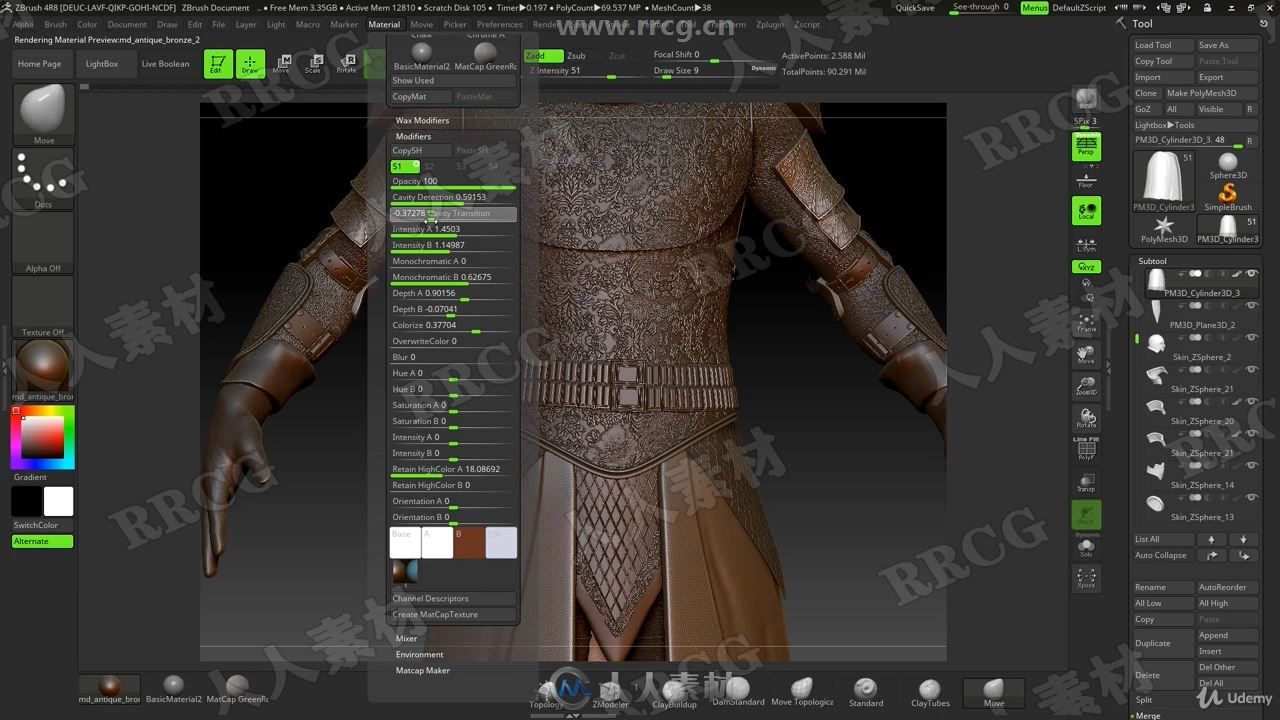Select the SimpleBrush tool
This screenshot has width=1280, height=720.
(x=1228, y=197)
